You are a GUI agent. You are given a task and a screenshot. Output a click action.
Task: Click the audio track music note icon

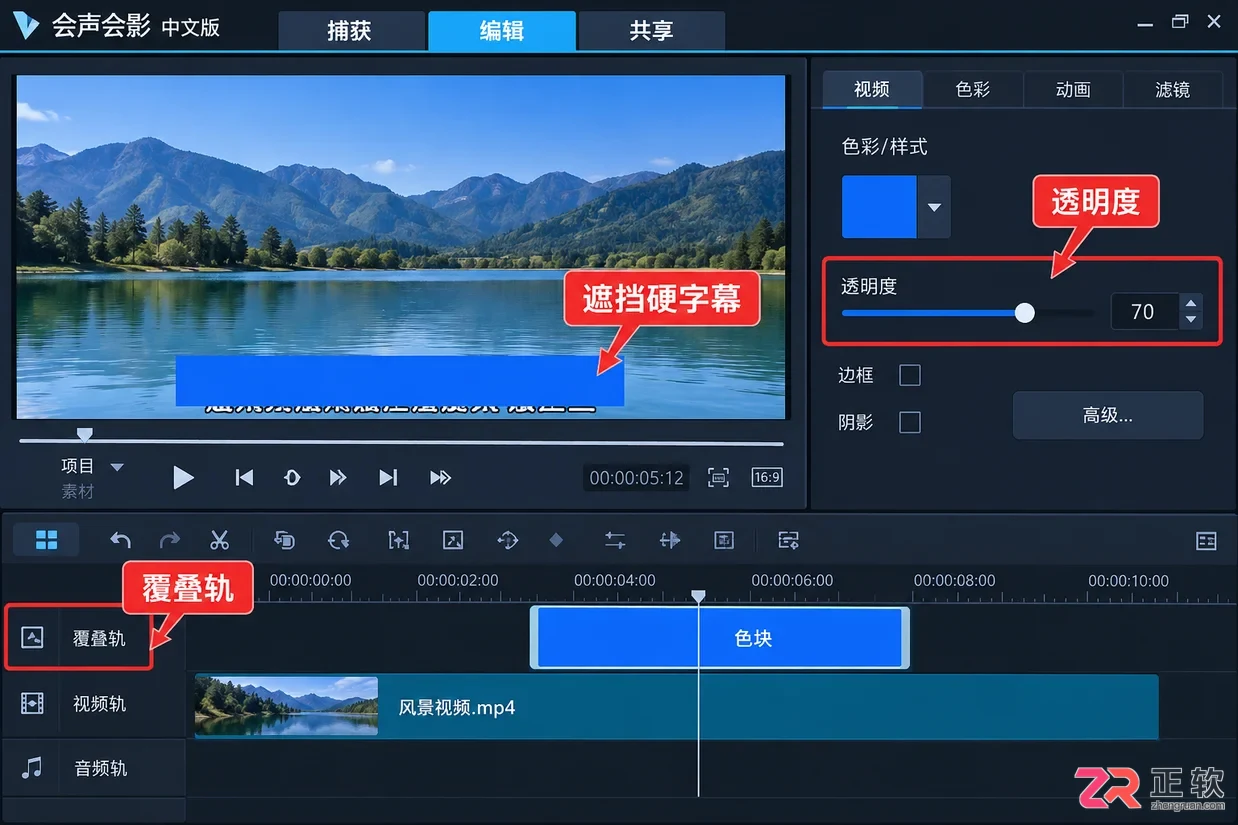click(x=32, y=768)
